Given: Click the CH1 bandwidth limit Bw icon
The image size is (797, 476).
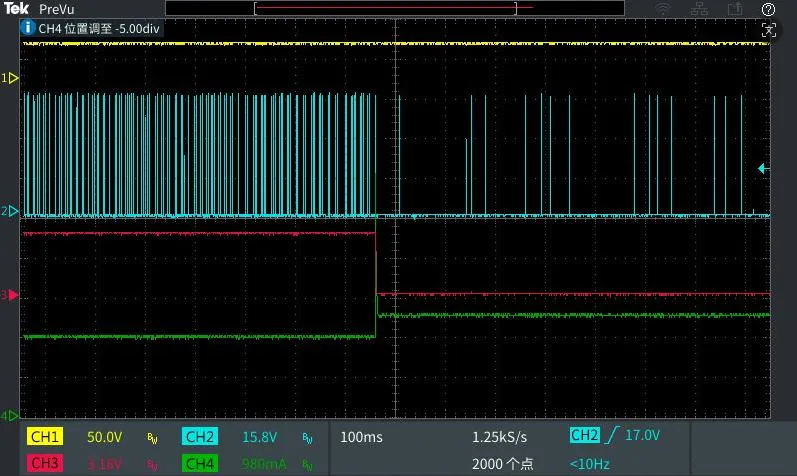Looking at the screenshot, I should click(152, 438).
